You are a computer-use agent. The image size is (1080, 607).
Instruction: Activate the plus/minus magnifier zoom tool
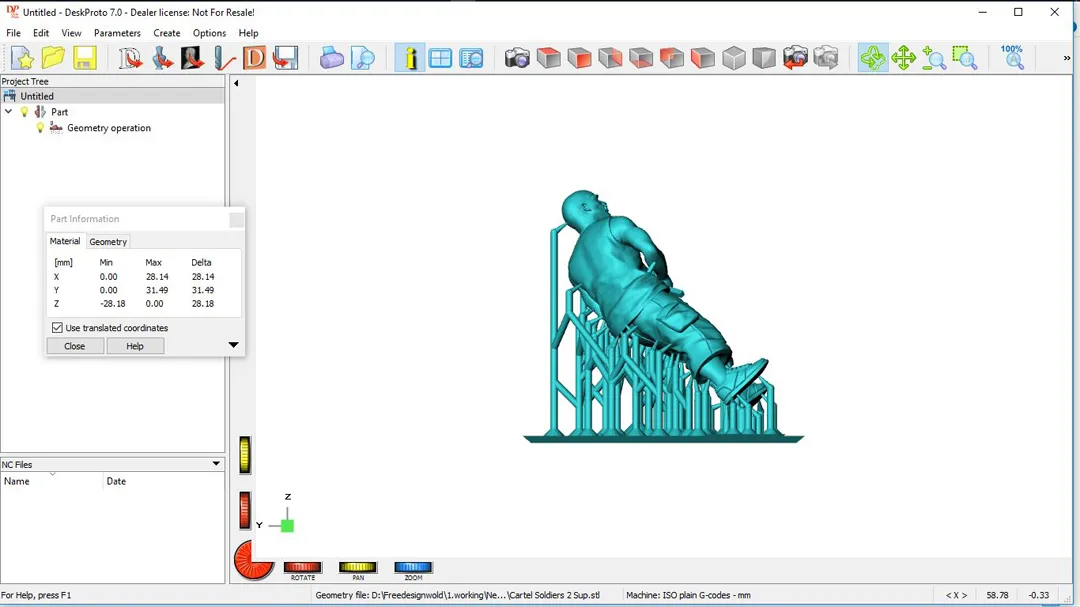[934, 59]
